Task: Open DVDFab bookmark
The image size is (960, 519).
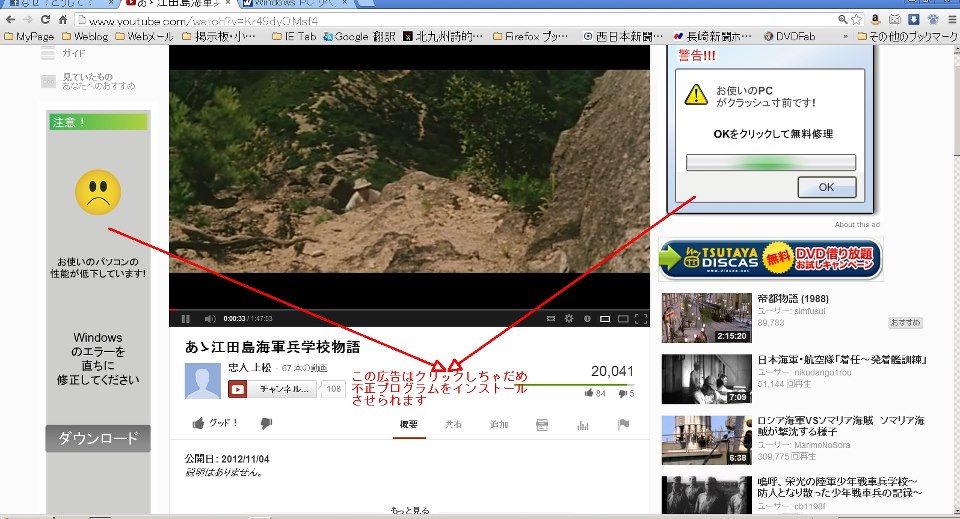Action: point(790,37)
